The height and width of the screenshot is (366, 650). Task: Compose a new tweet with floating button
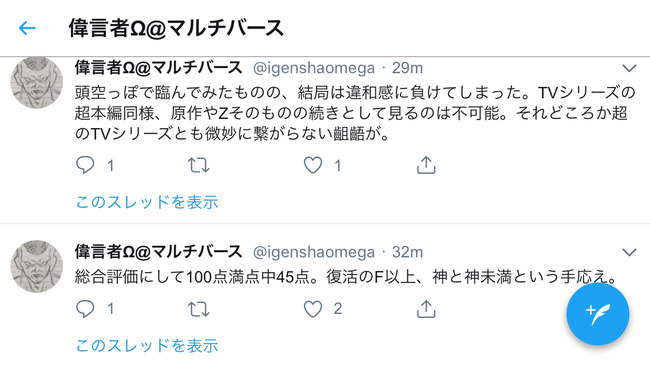coord(597,314)
